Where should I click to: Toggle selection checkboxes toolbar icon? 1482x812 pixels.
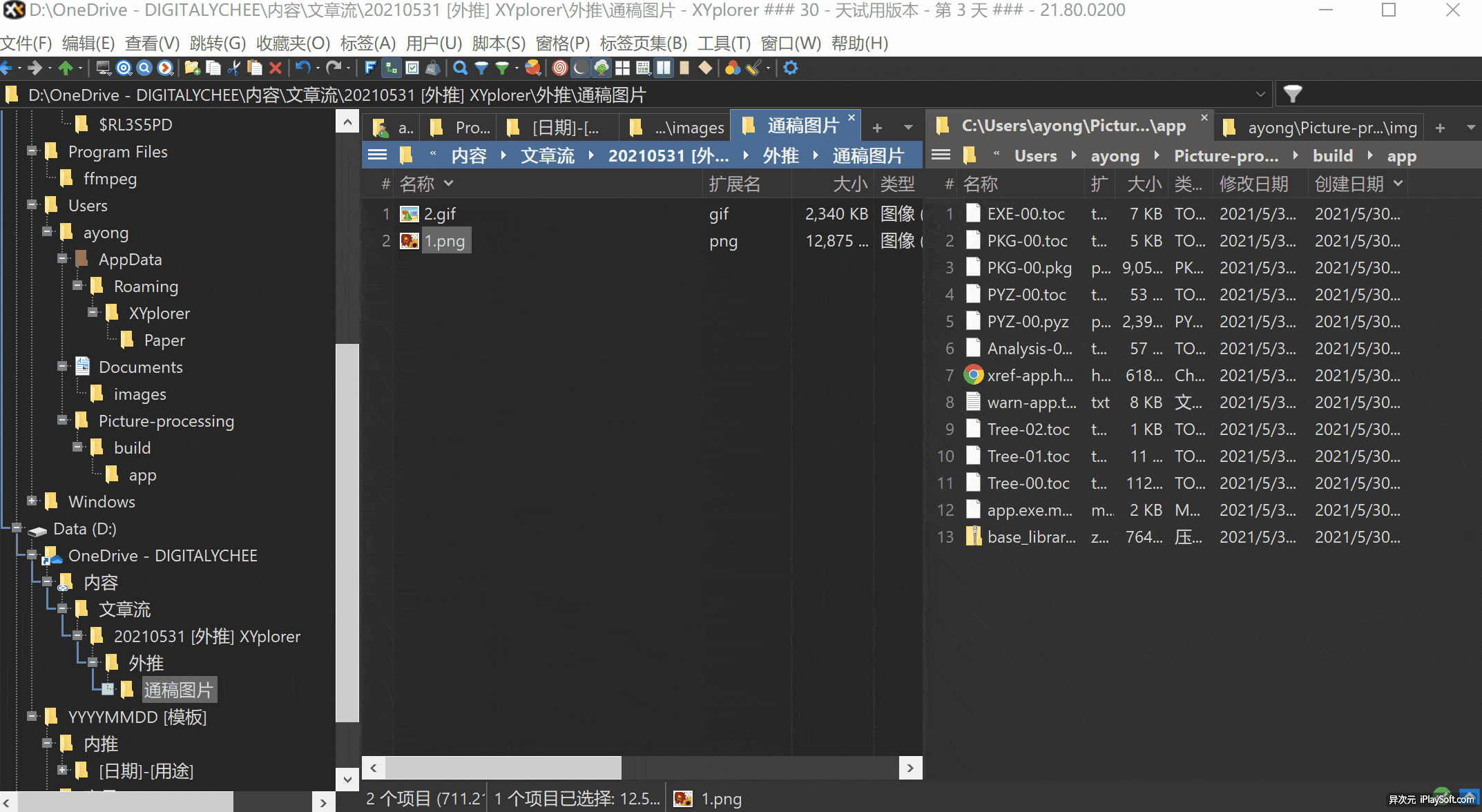coord(412,68)
